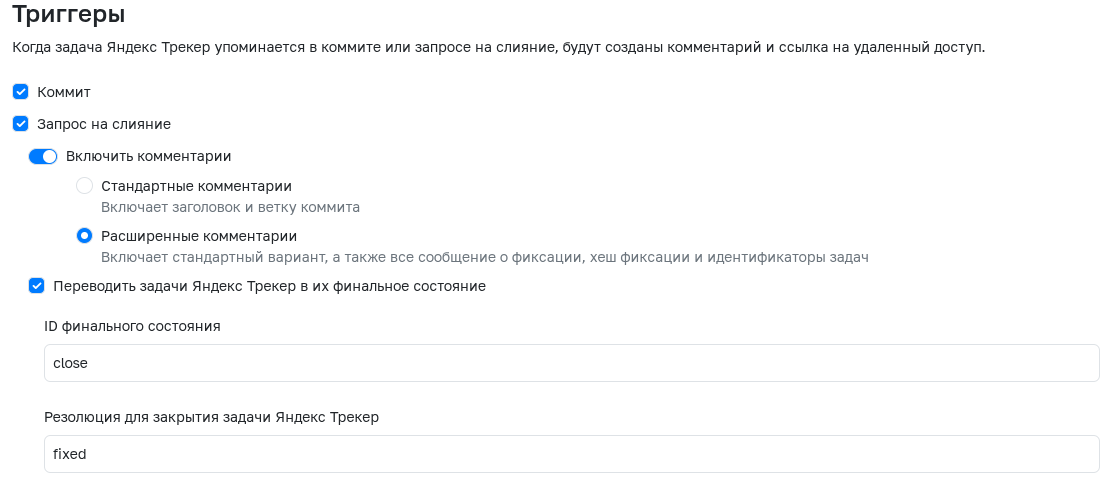
Task: Click the extended comments description hint text
Action: [485, 257]
